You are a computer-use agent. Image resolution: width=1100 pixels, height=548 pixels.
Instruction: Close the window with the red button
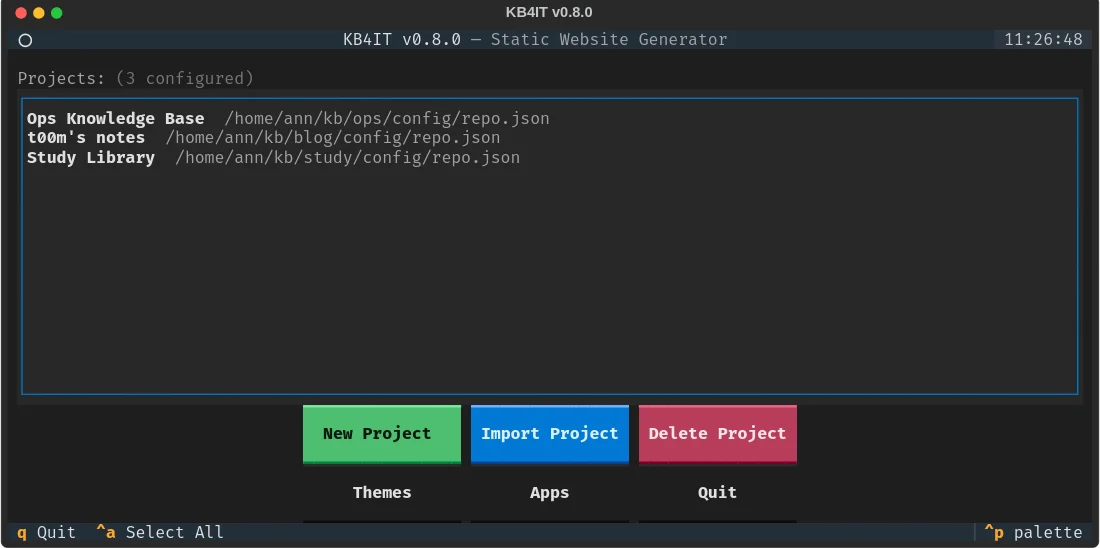pyautogui.click(x=20, y=13)
